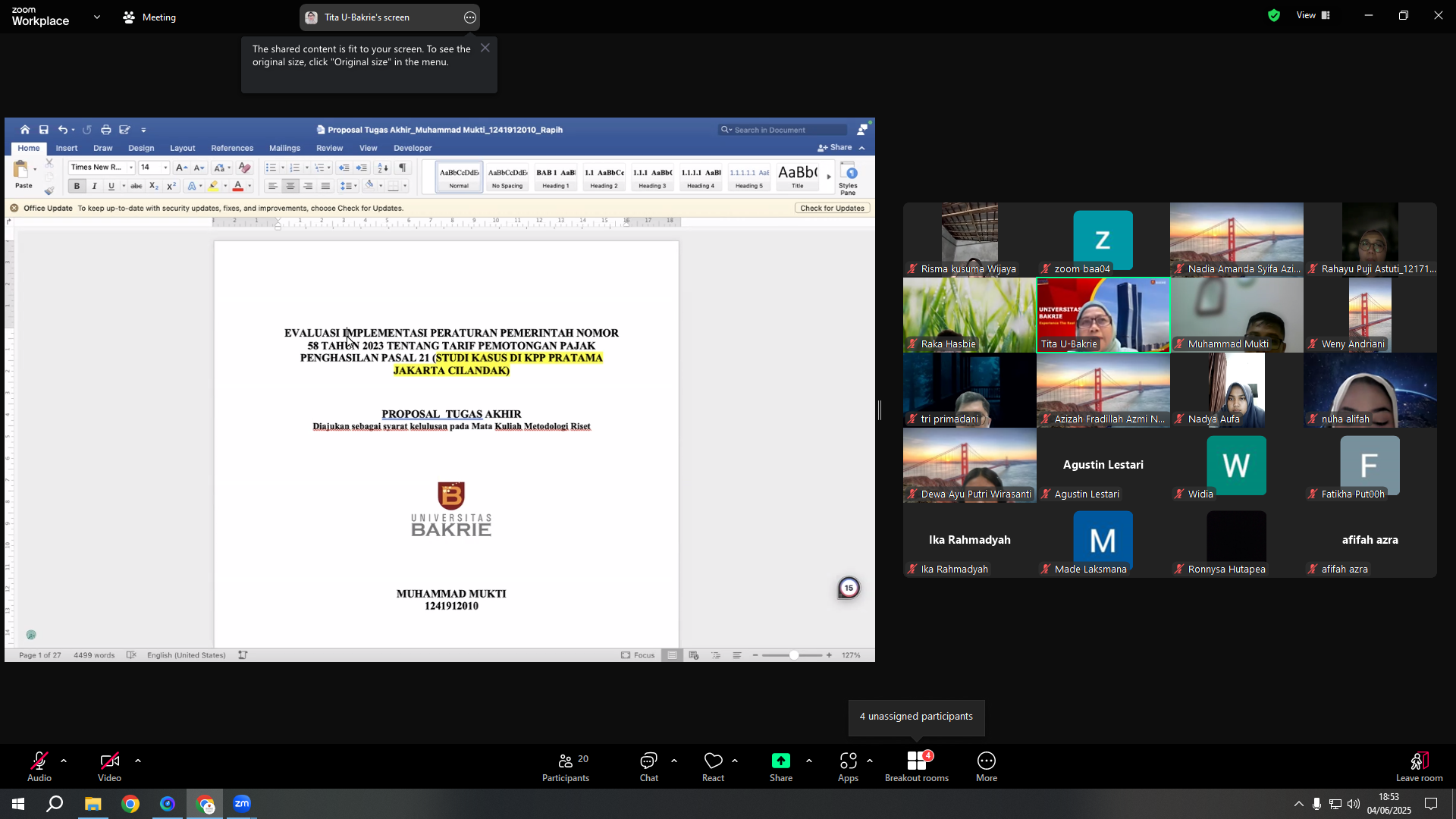This screenshot has width=1456, height=819.
Task: Switch to the References ribbon tab
Action: point(232,148)
